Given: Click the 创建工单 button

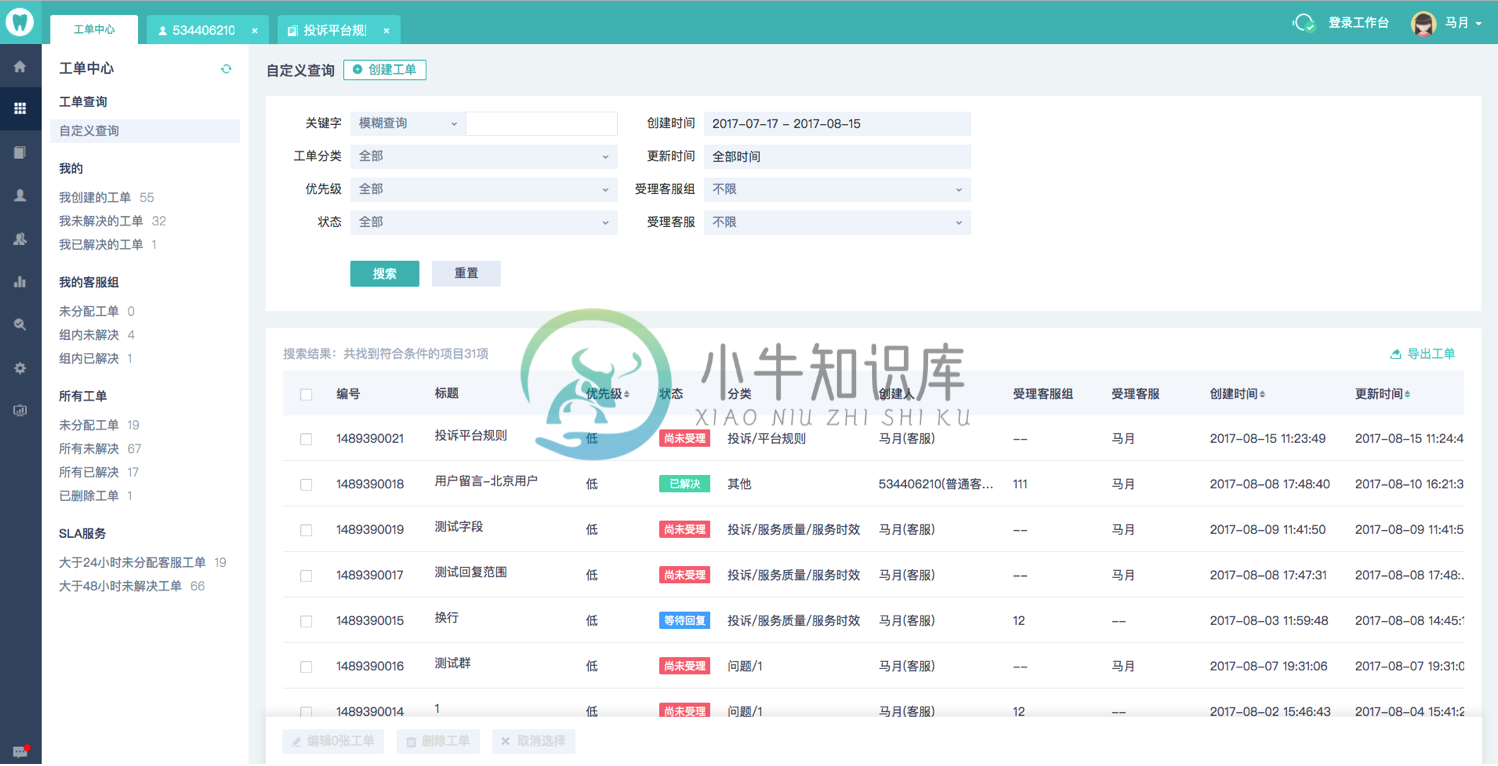Looking at the screenshot, I should coord(385,70).
